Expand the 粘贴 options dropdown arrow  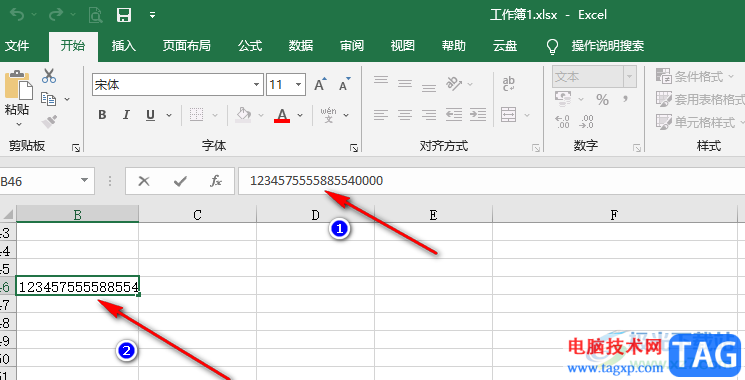19,124
